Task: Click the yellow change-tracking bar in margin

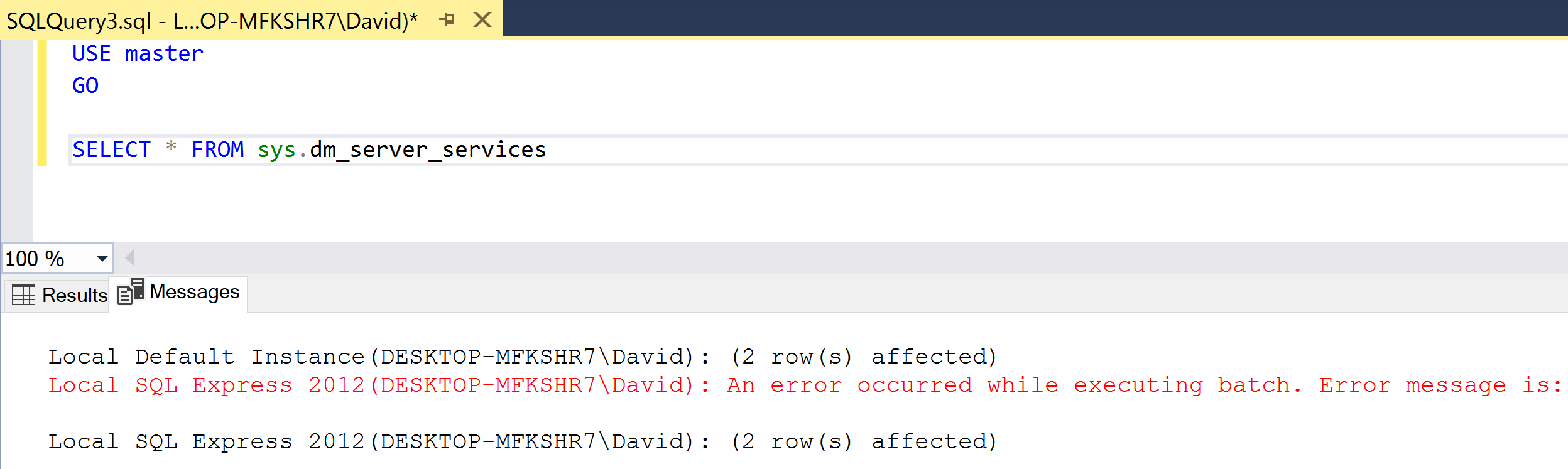Action: pos(42,104)
